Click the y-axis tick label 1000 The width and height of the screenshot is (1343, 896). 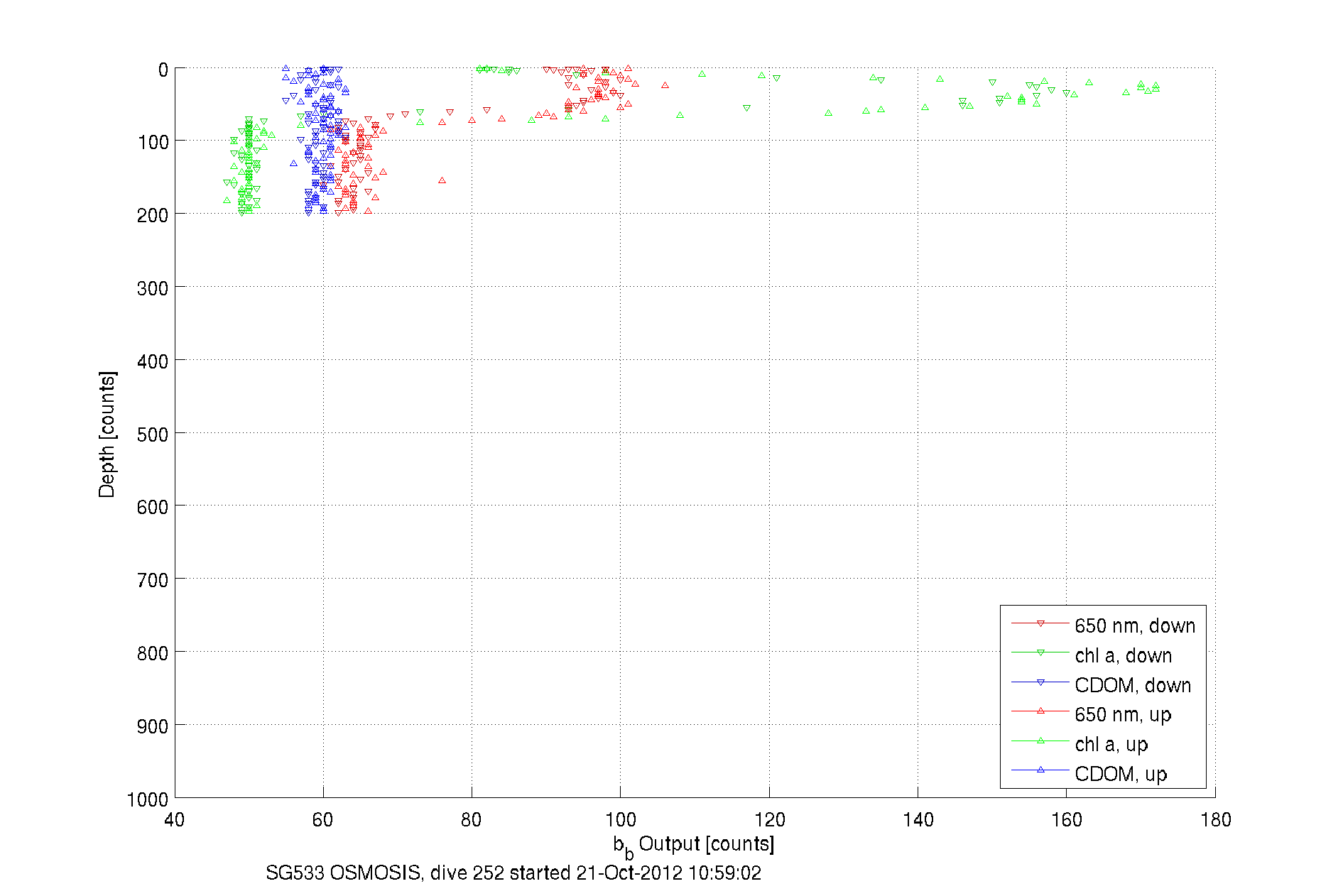148,800
